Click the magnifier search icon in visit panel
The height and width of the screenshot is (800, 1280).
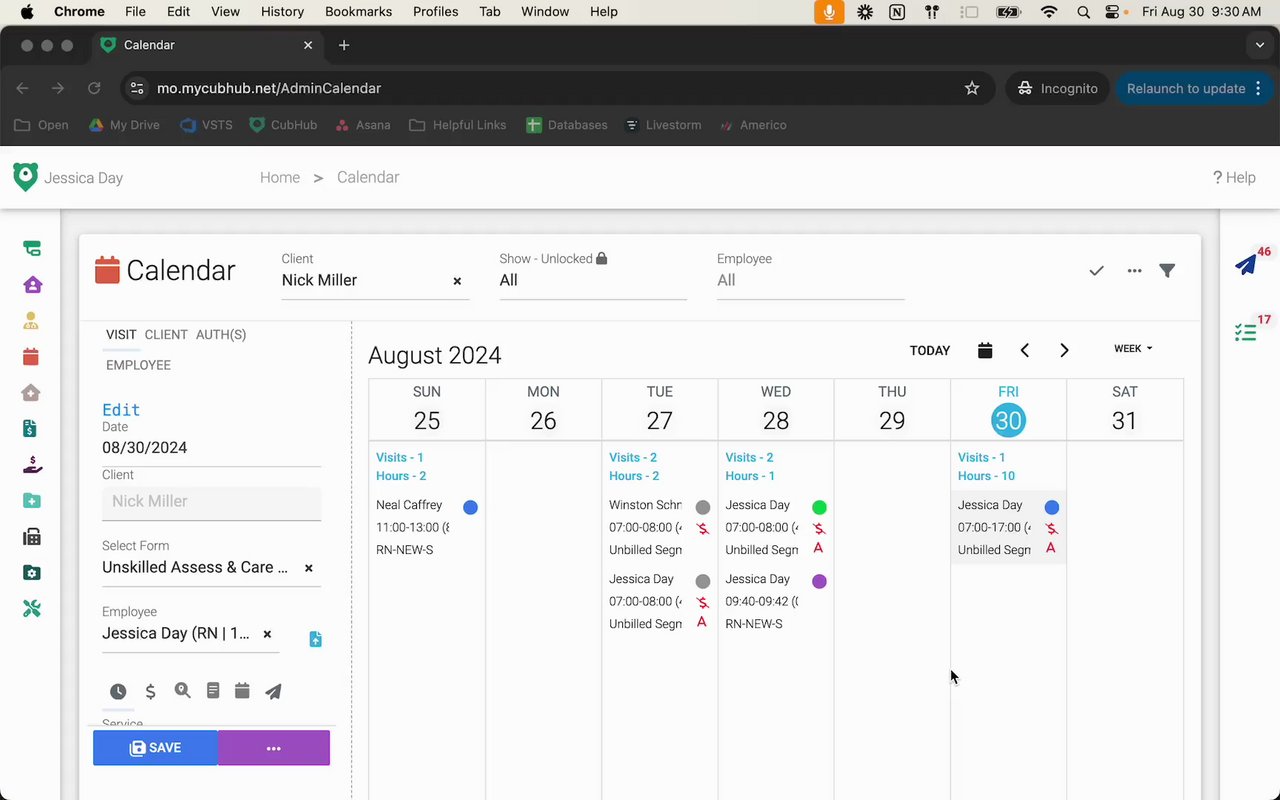[182, 690]
